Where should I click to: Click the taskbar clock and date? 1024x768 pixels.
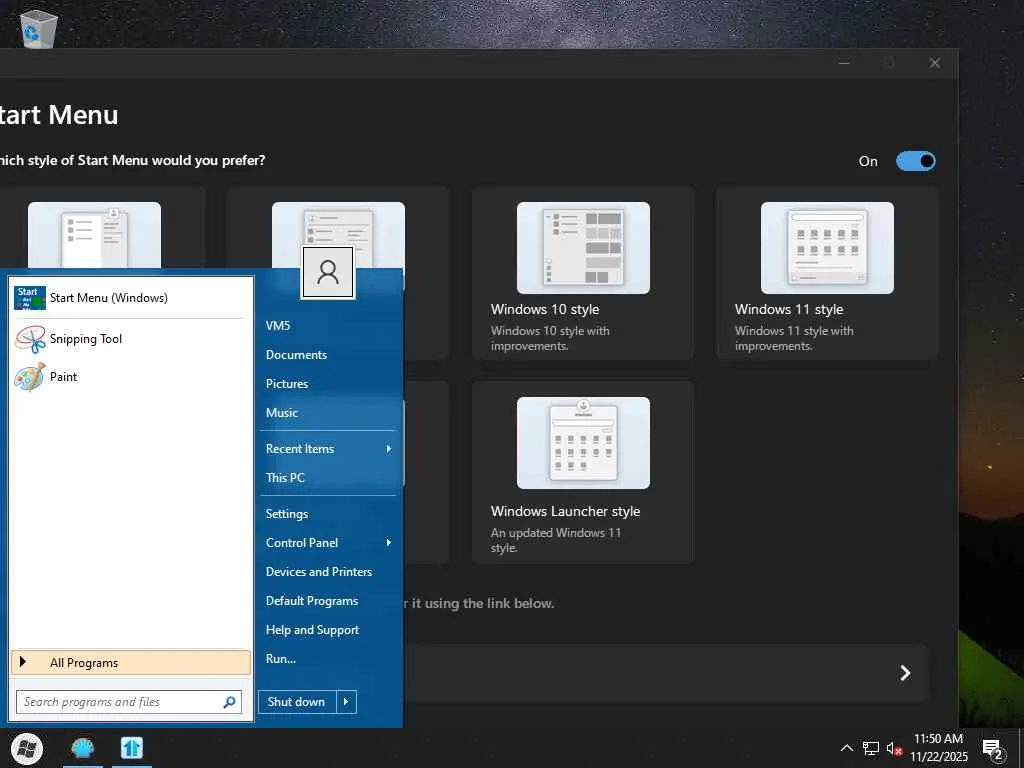pyautogui.click(x=938, y=748)
